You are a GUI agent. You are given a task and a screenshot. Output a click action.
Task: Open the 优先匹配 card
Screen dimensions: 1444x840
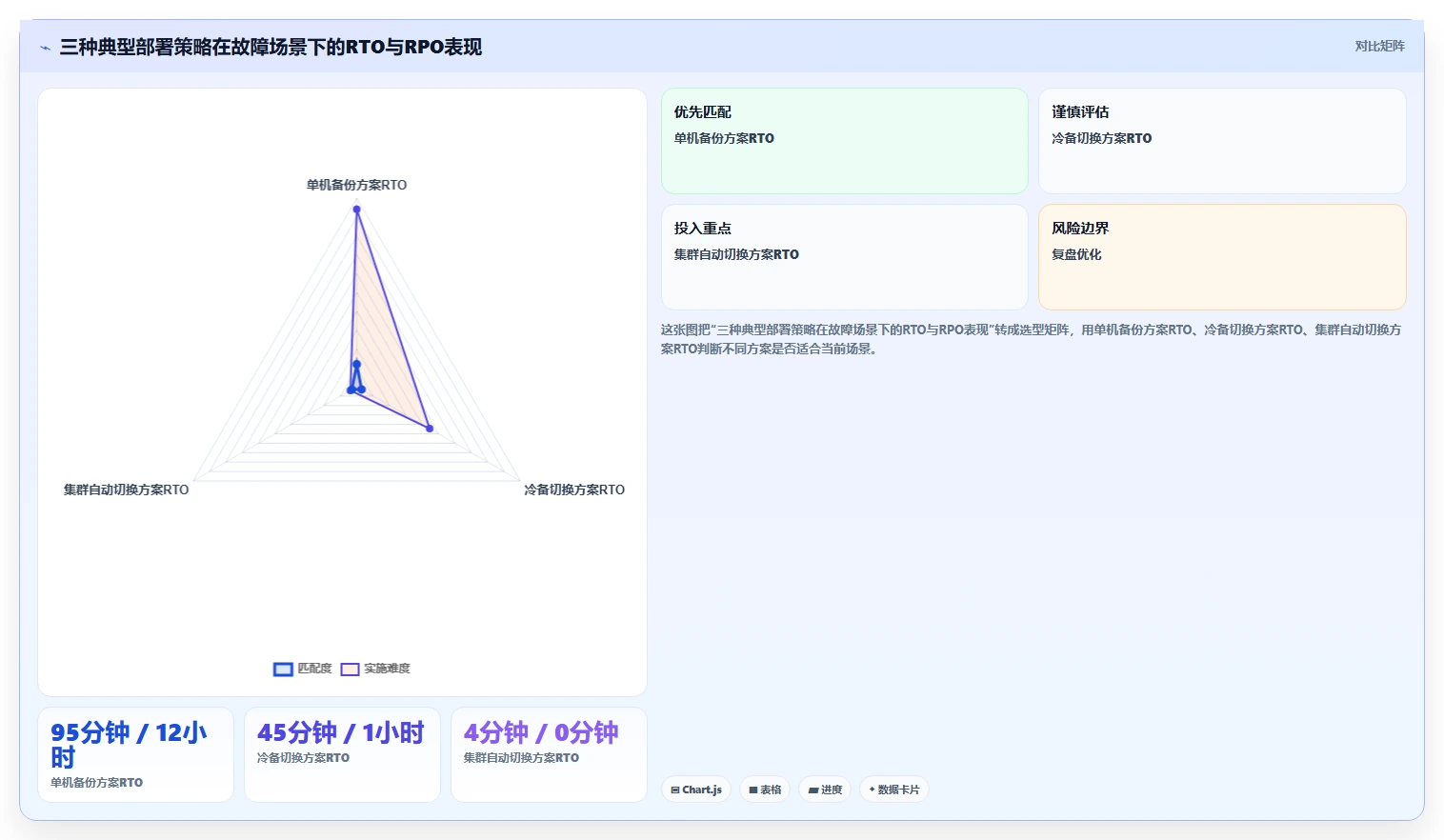[845, 141]
